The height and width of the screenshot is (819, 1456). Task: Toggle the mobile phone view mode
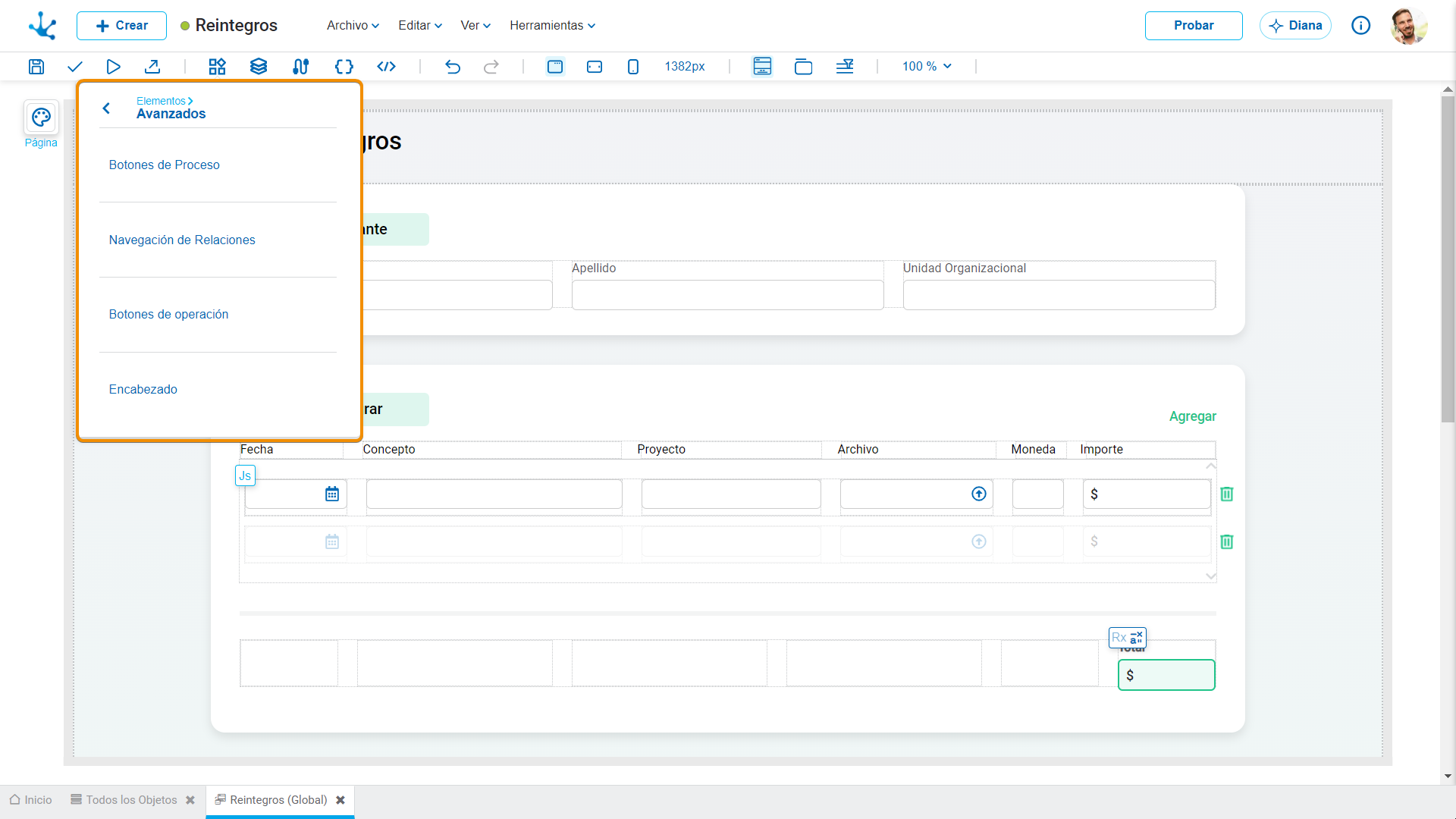pyautogui.click(x=633, y=67)
